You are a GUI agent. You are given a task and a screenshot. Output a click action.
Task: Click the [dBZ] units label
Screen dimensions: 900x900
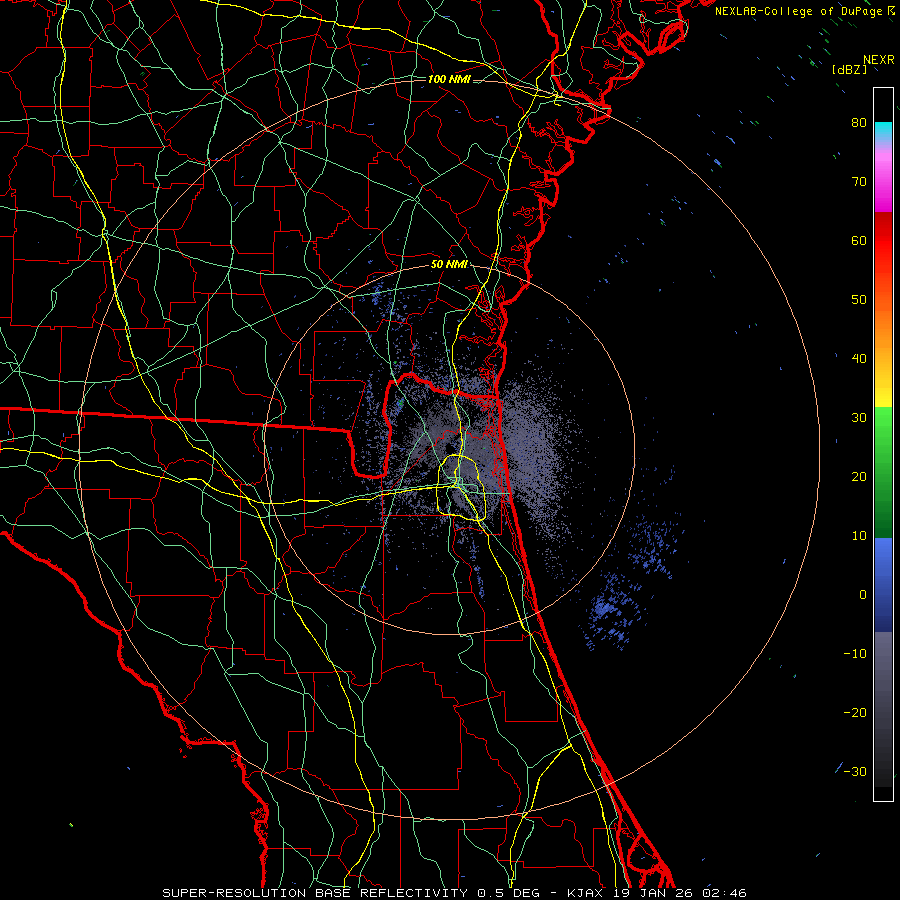coord(849,69)
